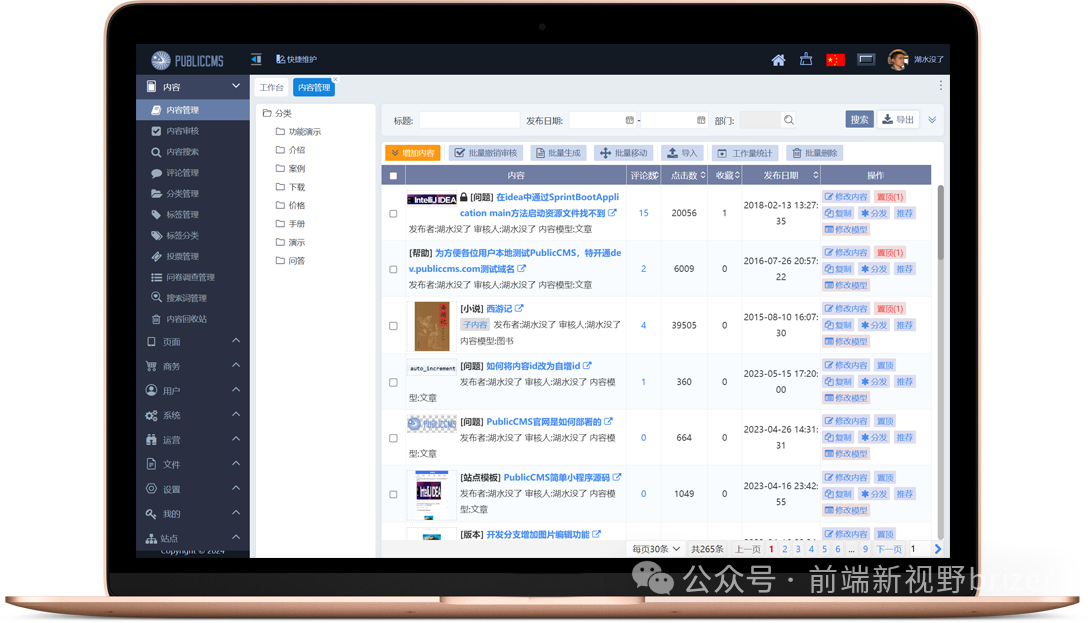Screen dimensions: 1088x623
Task: Go to page 2 in the pagination bar
Action: click(785, 548)
